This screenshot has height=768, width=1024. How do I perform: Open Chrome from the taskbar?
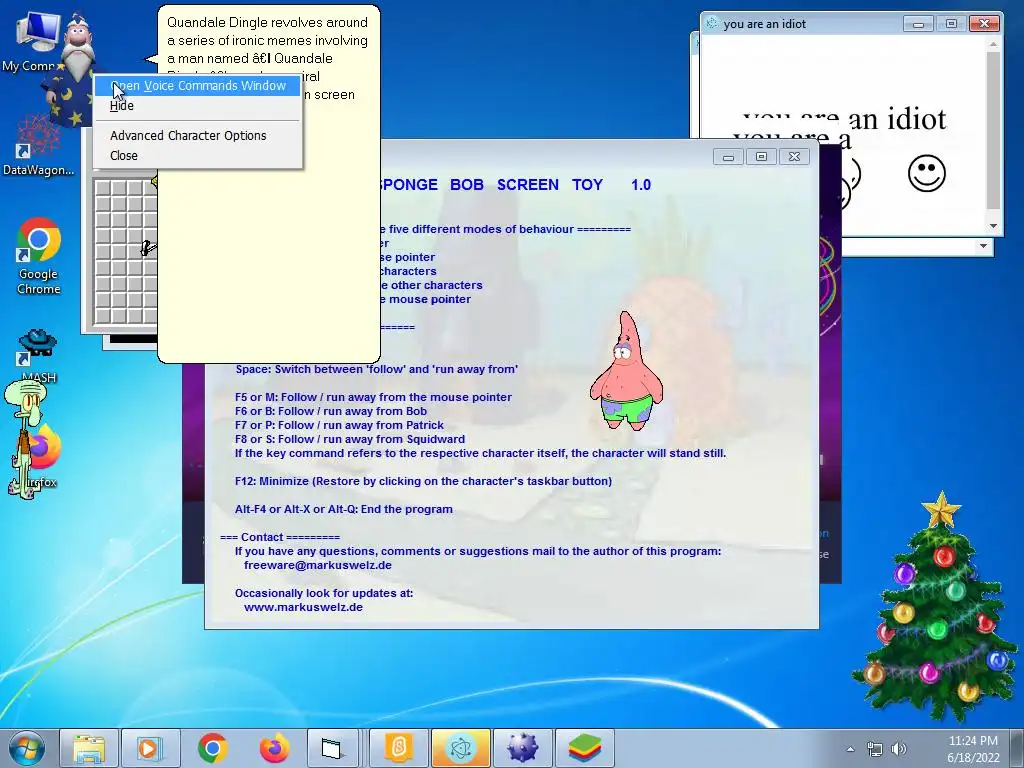click(x=212, y=748)
